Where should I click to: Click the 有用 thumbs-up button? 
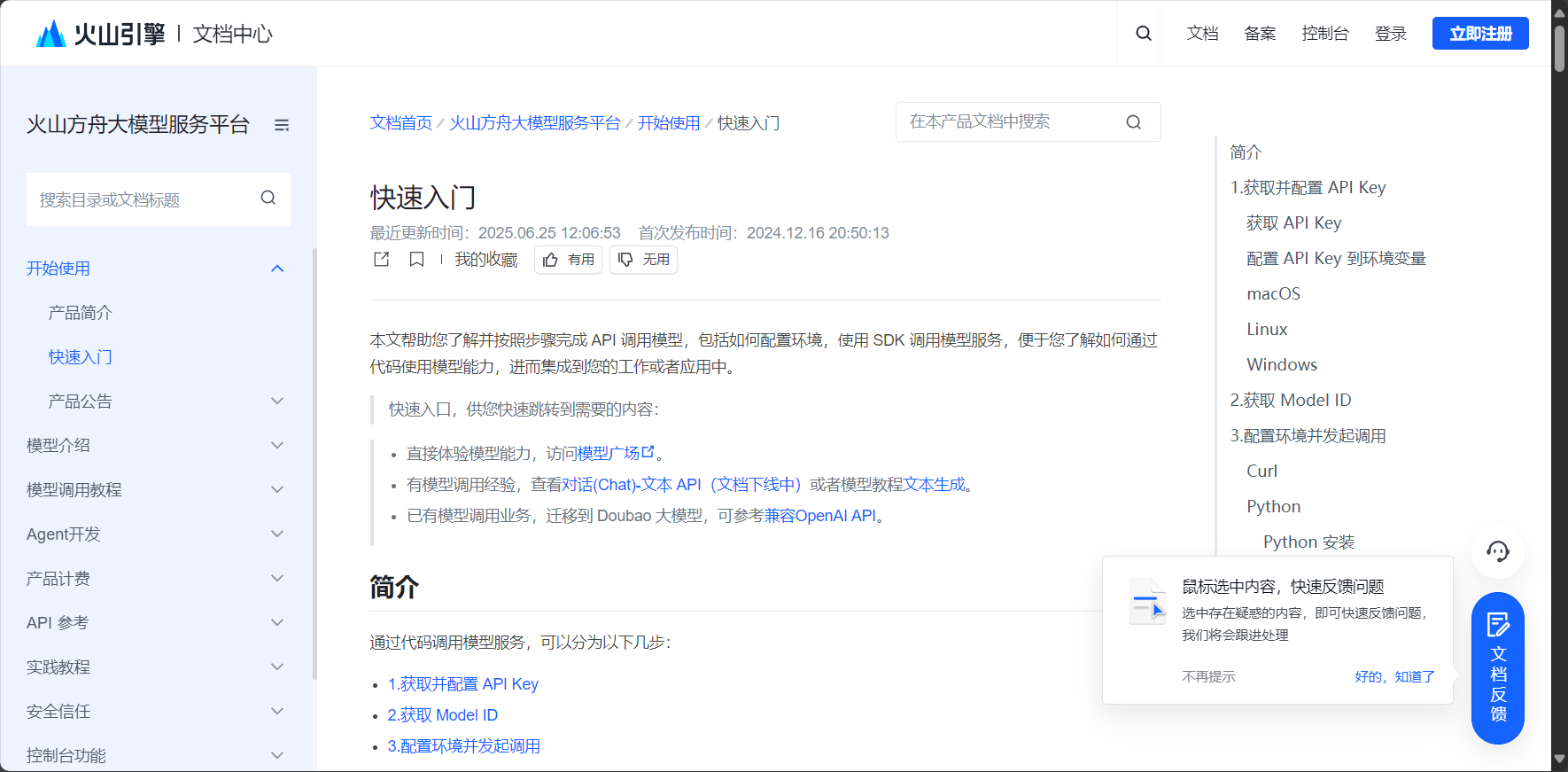click(568, 260)
